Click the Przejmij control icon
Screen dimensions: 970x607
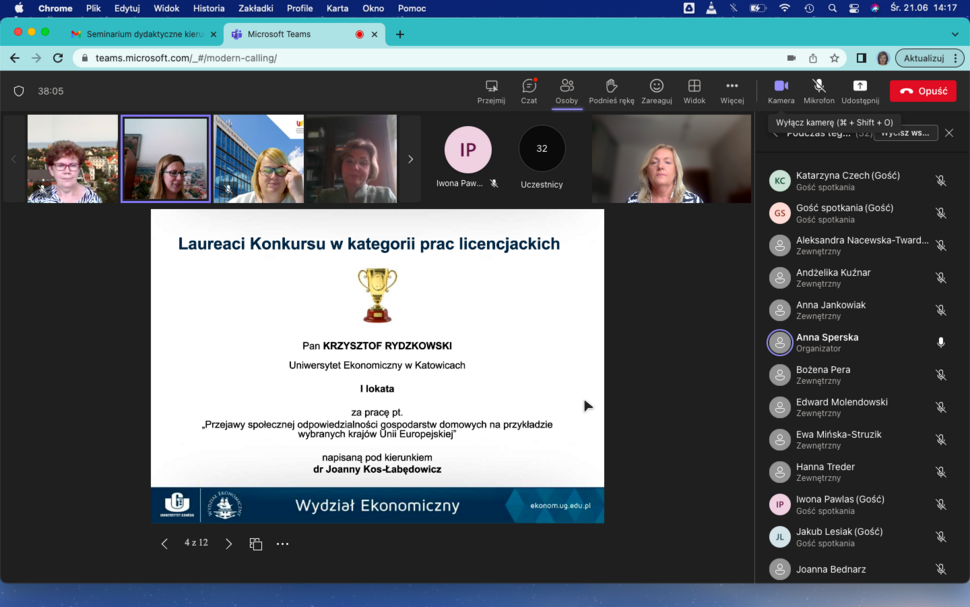click(491, 87)
